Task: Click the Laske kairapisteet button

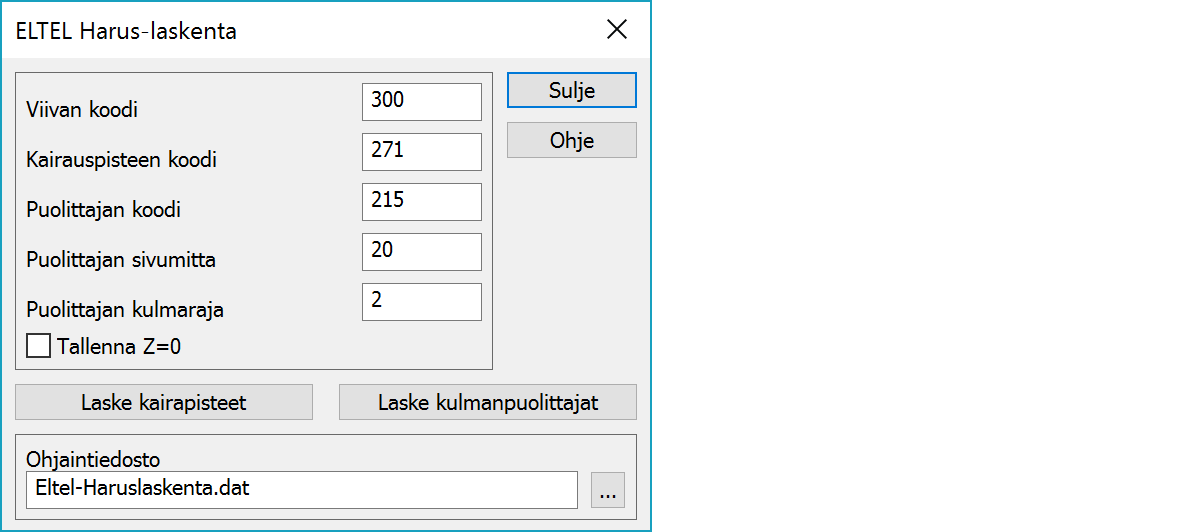Action: coord(164,402)
